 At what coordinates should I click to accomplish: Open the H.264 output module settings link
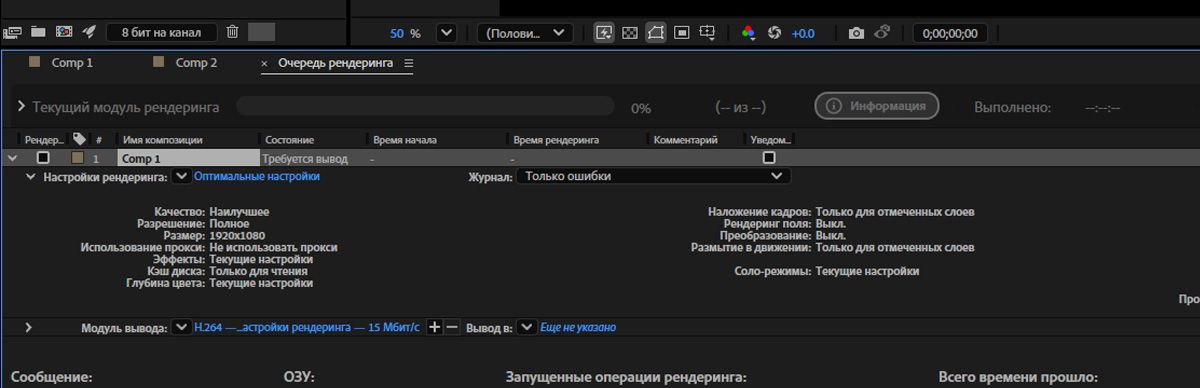[307, 327]
